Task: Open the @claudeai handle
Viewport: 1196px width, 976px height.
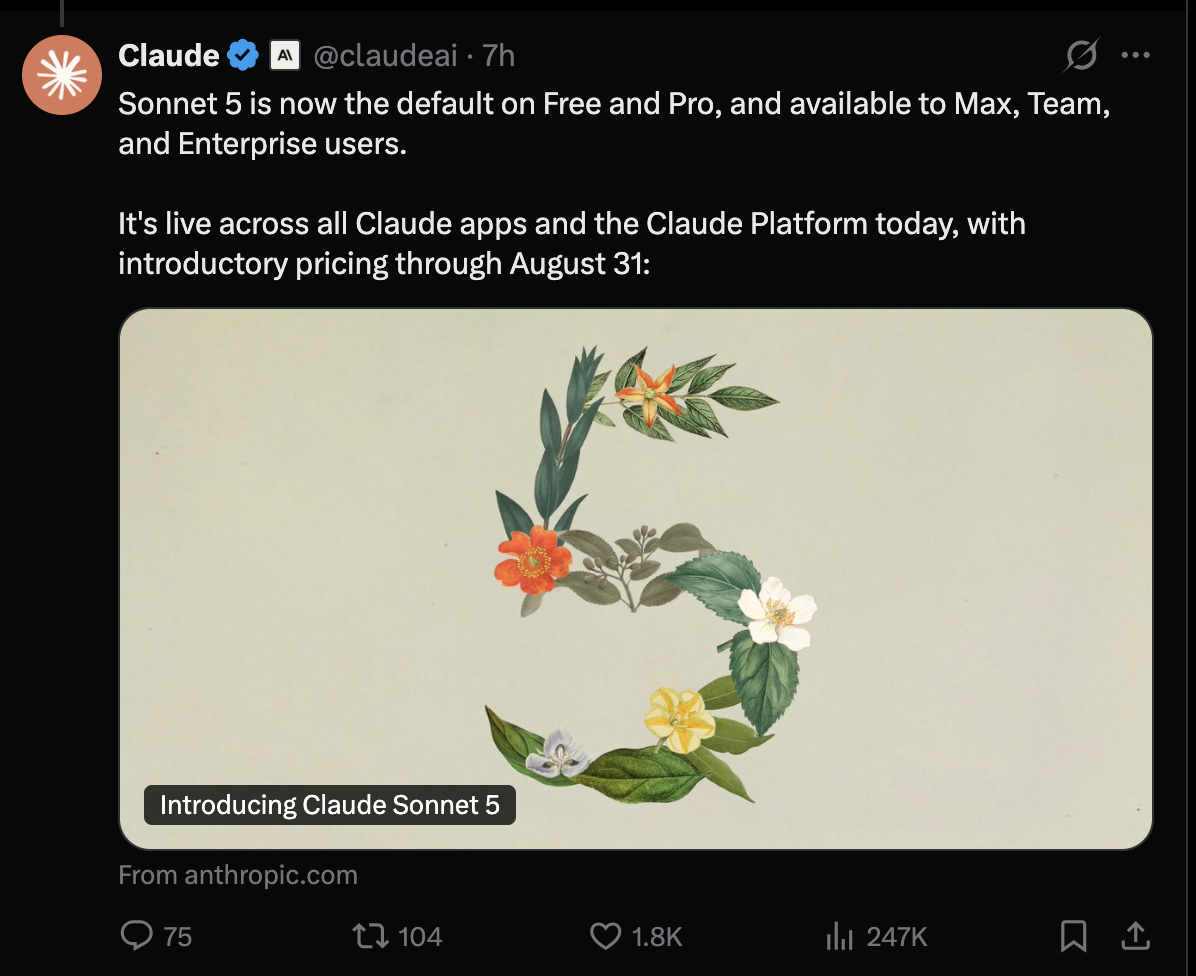Action: pyautogui.click(x=385, y=55)
